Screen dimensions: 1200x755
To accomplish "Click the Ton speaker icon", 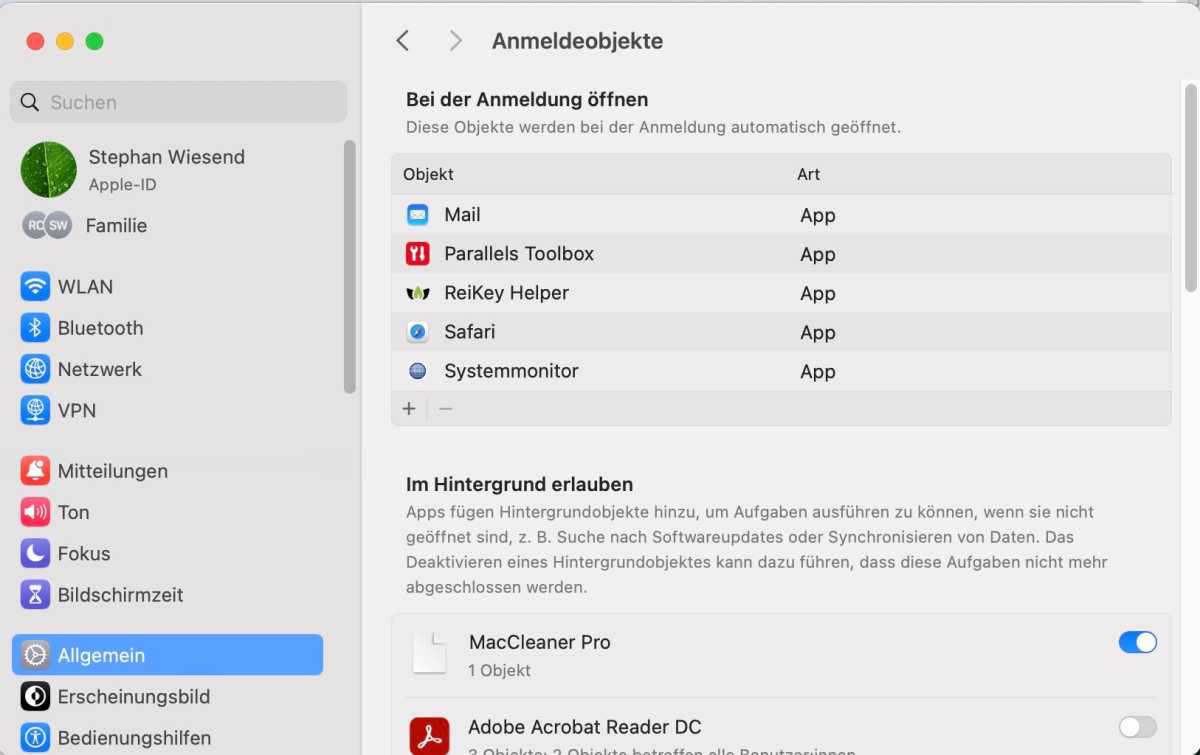I will [x=35, y=512].
